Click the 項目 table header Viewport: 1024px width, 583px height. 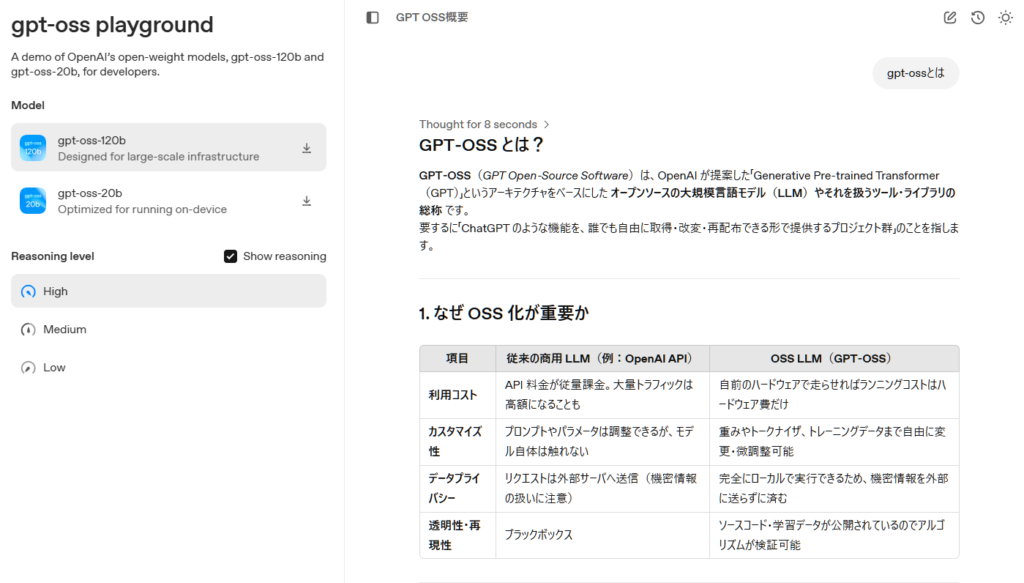(457, 358)
